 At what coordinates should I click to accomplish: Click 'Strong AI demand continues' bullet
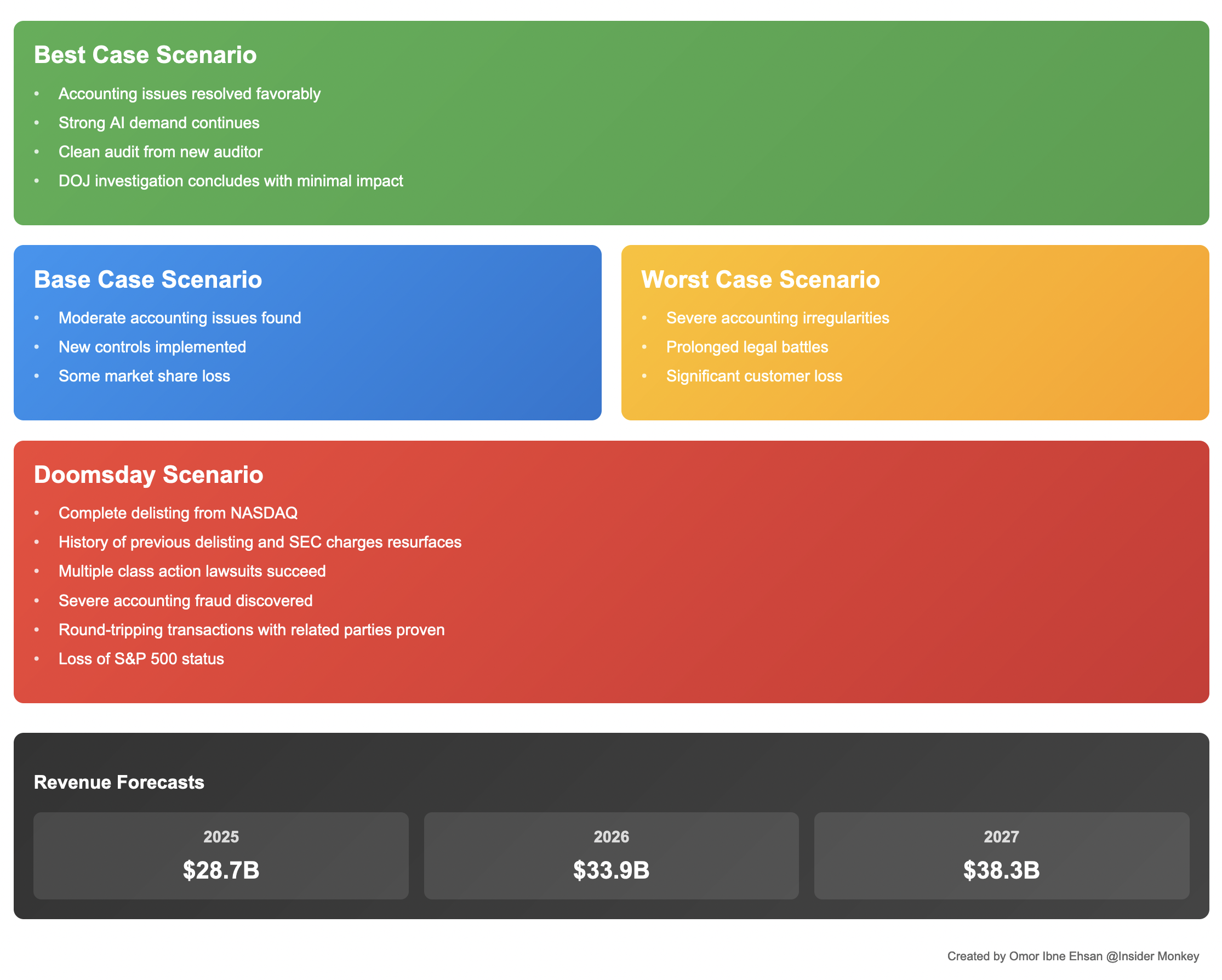(x=159, y=122)
